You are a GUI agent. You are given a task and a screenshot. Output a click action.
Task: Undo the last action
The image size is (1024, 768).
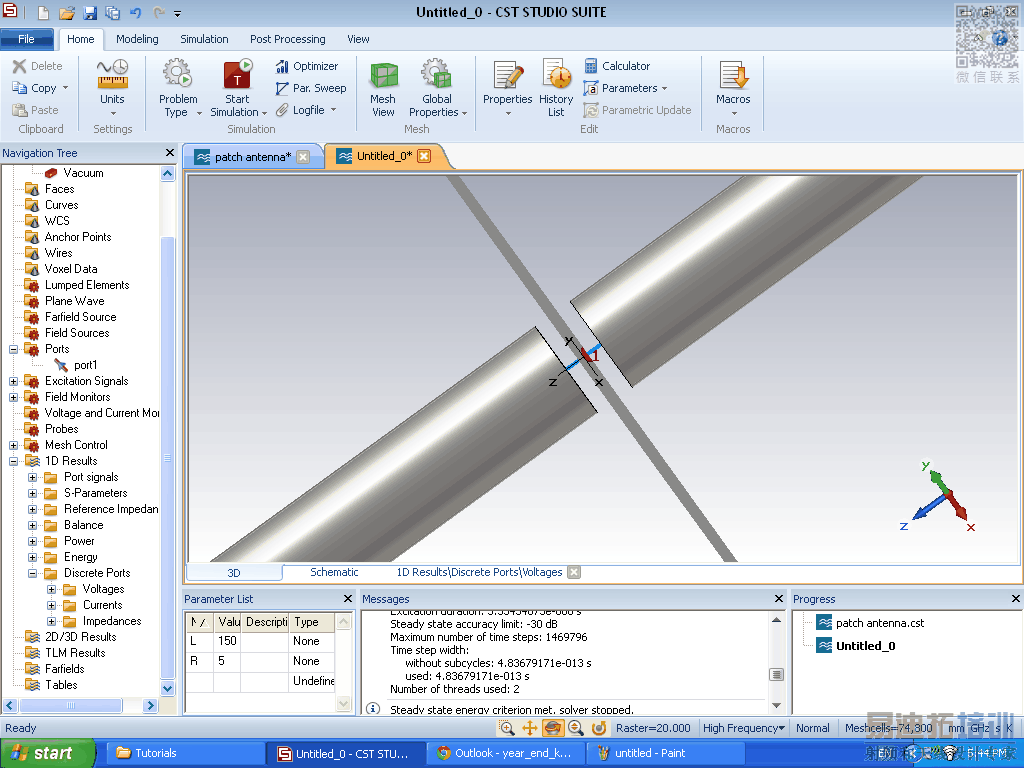click(135, 12)
